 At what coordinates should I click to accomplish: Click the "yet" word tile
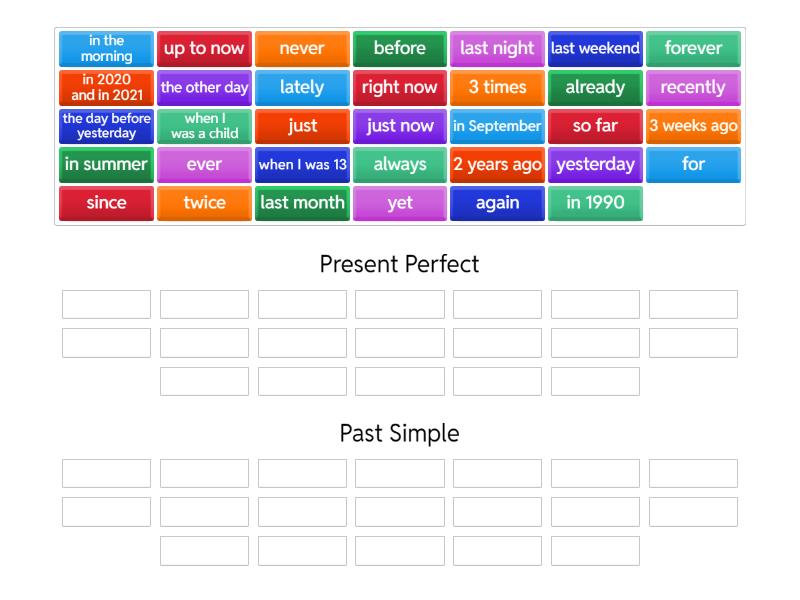[x=399, y=203]
